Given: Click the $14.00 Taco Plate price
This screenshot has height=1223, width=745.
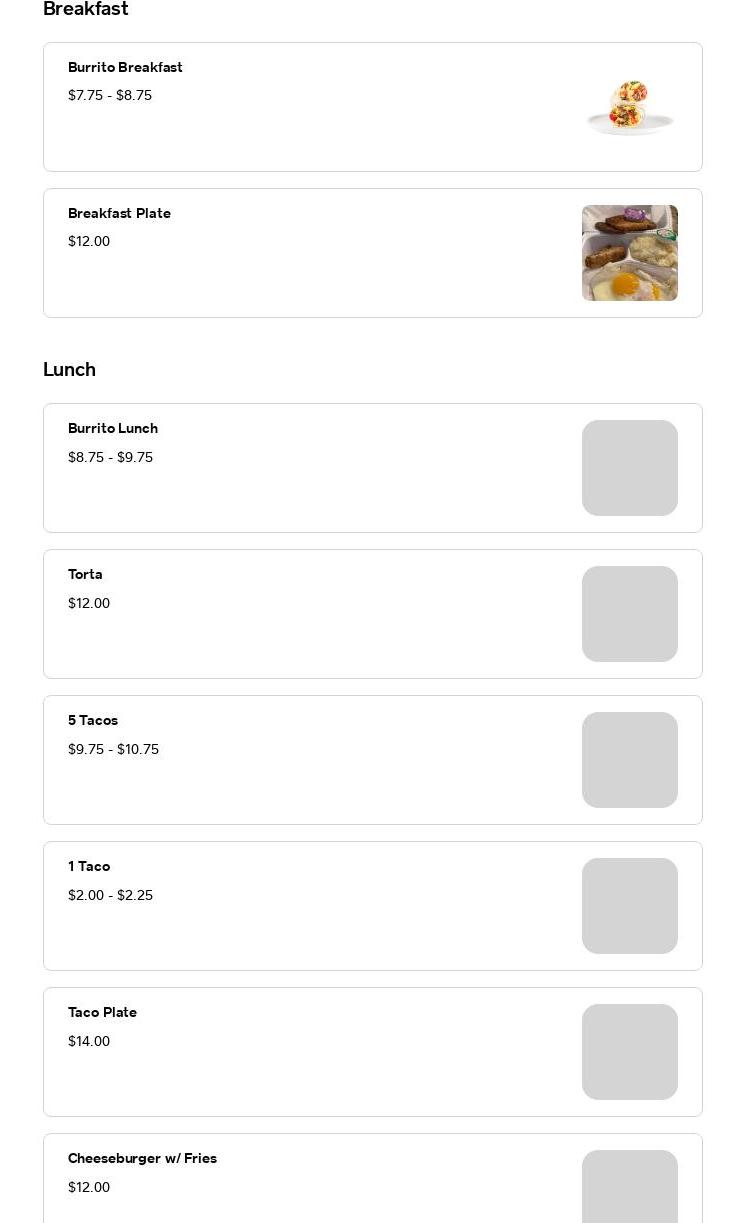Looking at the screenshot, I should tap(89, 1042).
